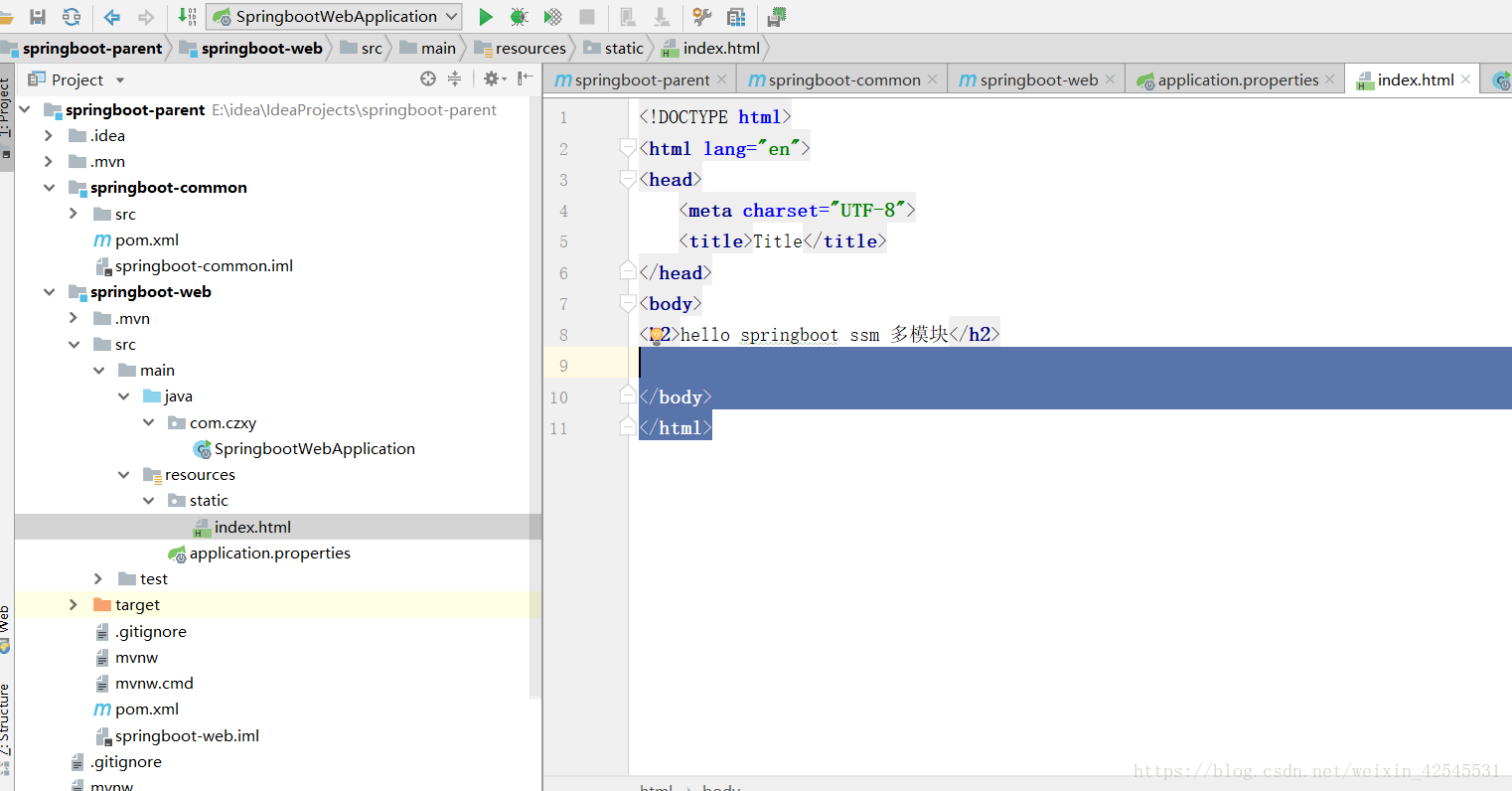The width and height of the screenshot is (1512, 791).
Task: Collapse all in the Project panel
Action: (454, 79)
